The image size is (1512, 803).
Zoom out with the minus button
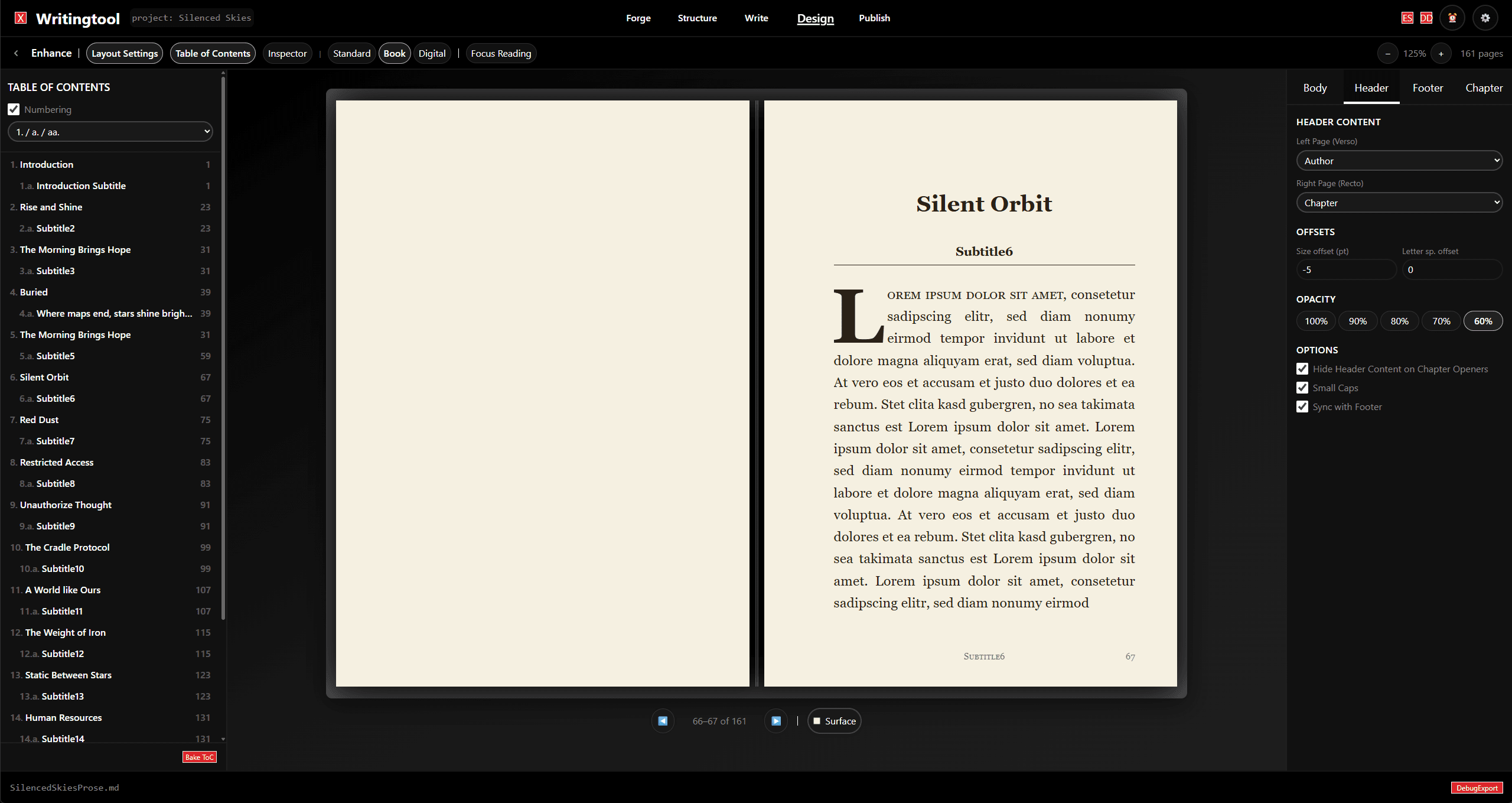tap(1388, 54)
